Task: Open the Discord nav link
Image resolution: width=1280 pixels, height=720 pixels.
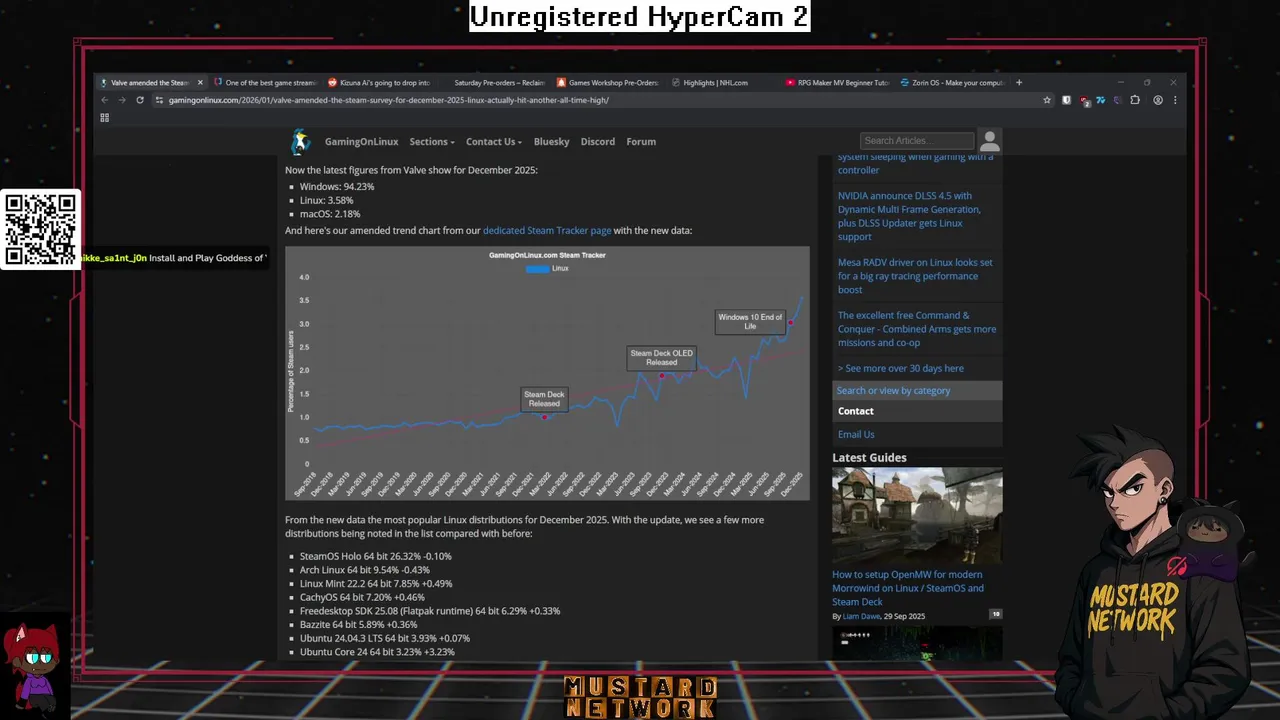Action: pyautogui.click(x=598, y=142)
